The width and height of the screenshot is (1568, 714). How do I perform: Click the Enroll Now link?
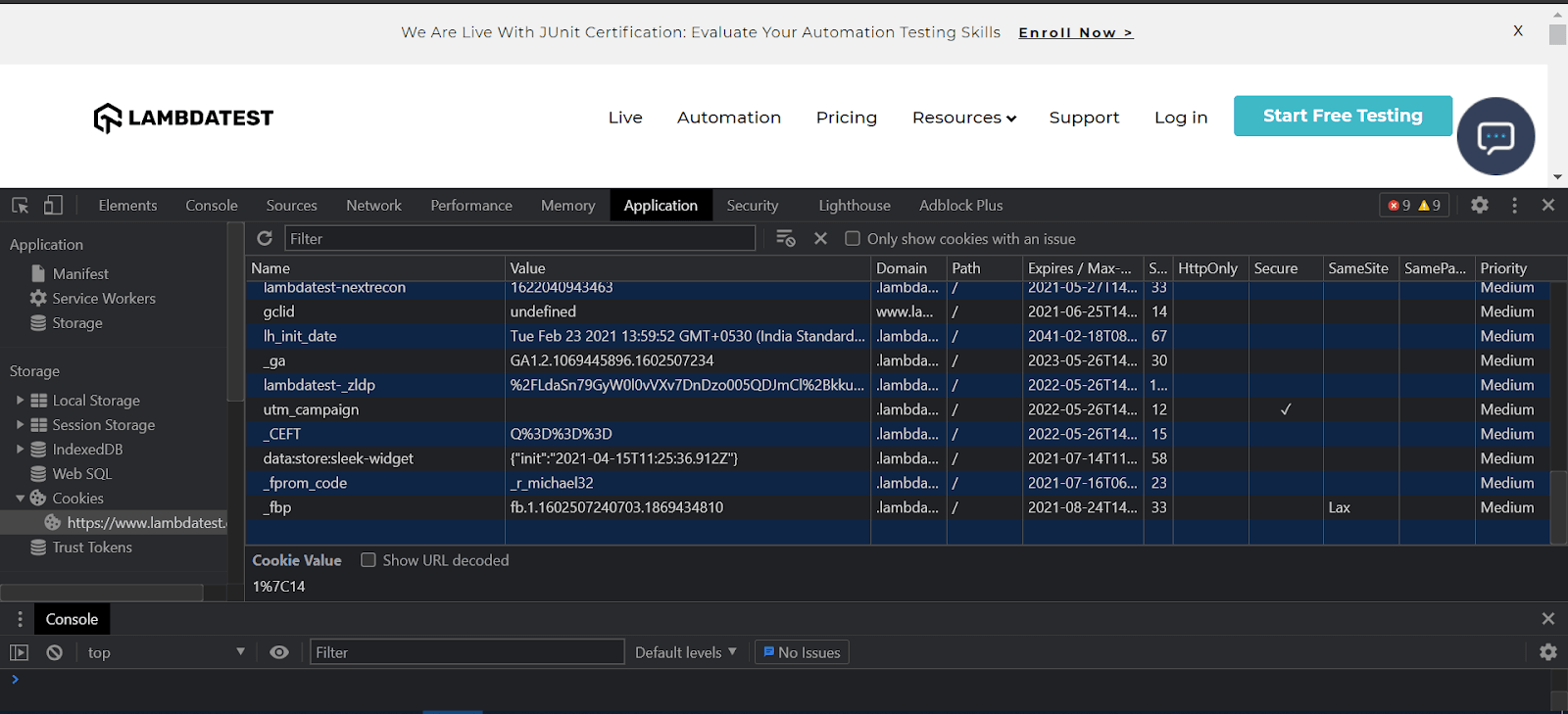click(x=1075, y=33)
